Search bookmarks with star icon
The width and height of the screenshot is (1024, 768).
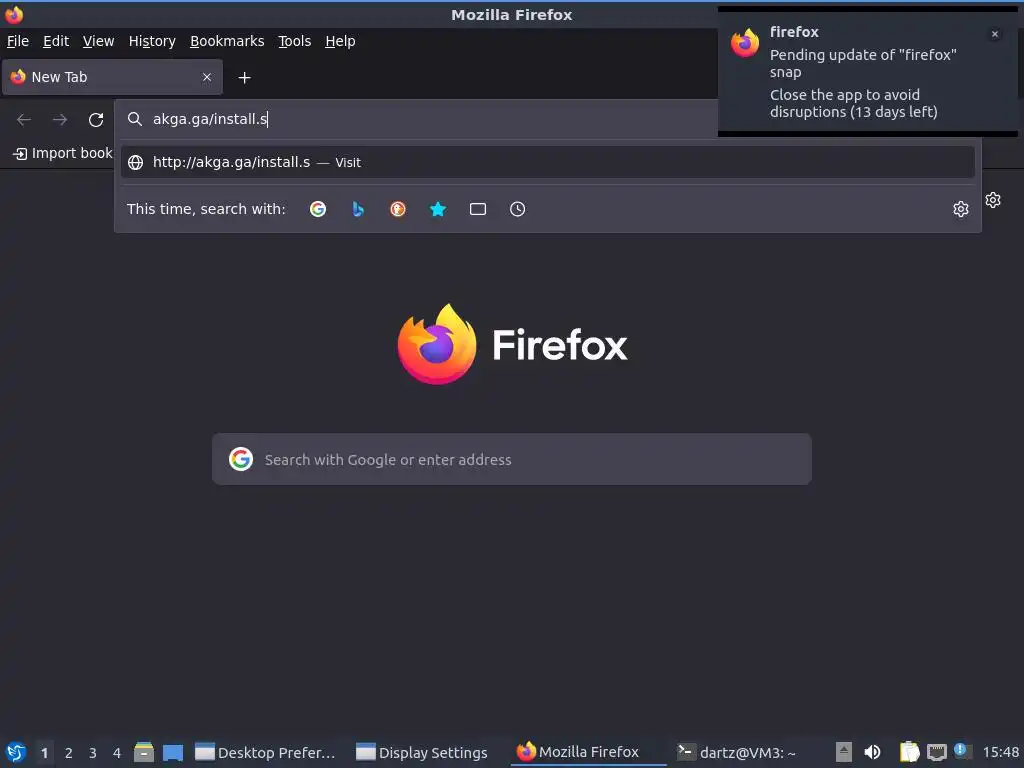438,209
